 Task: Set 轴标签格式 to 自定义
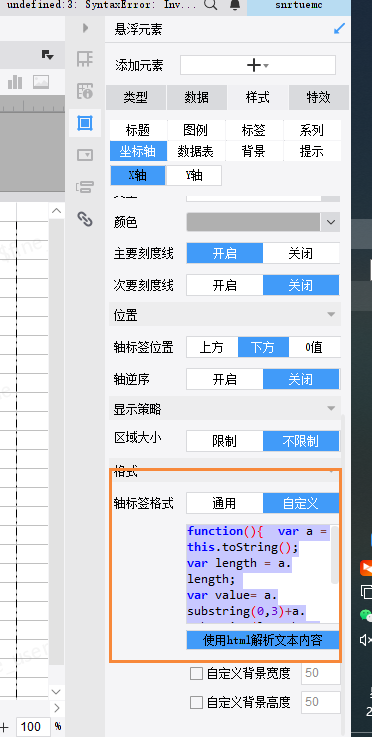301,503
